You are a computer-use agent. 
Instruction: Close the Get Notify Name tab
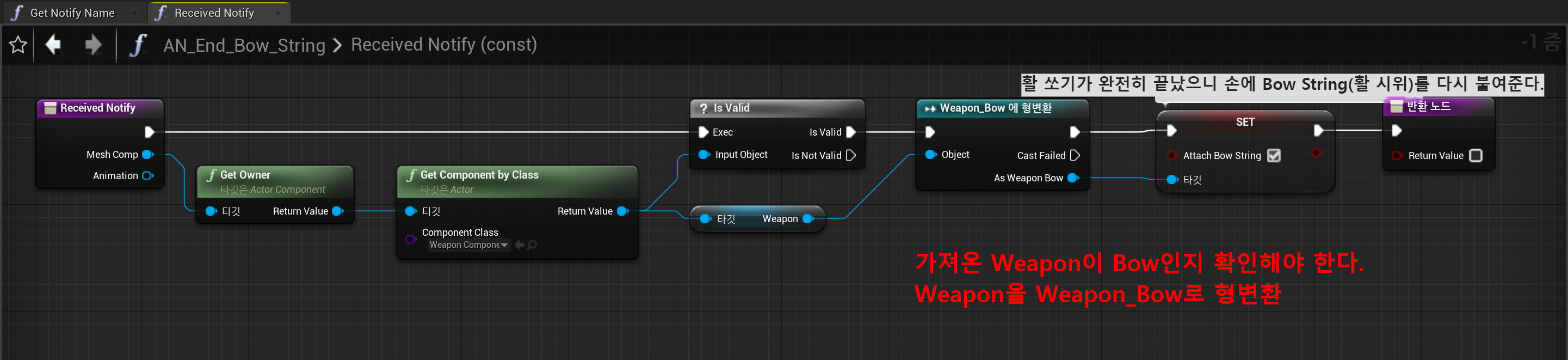click(134, 14)
